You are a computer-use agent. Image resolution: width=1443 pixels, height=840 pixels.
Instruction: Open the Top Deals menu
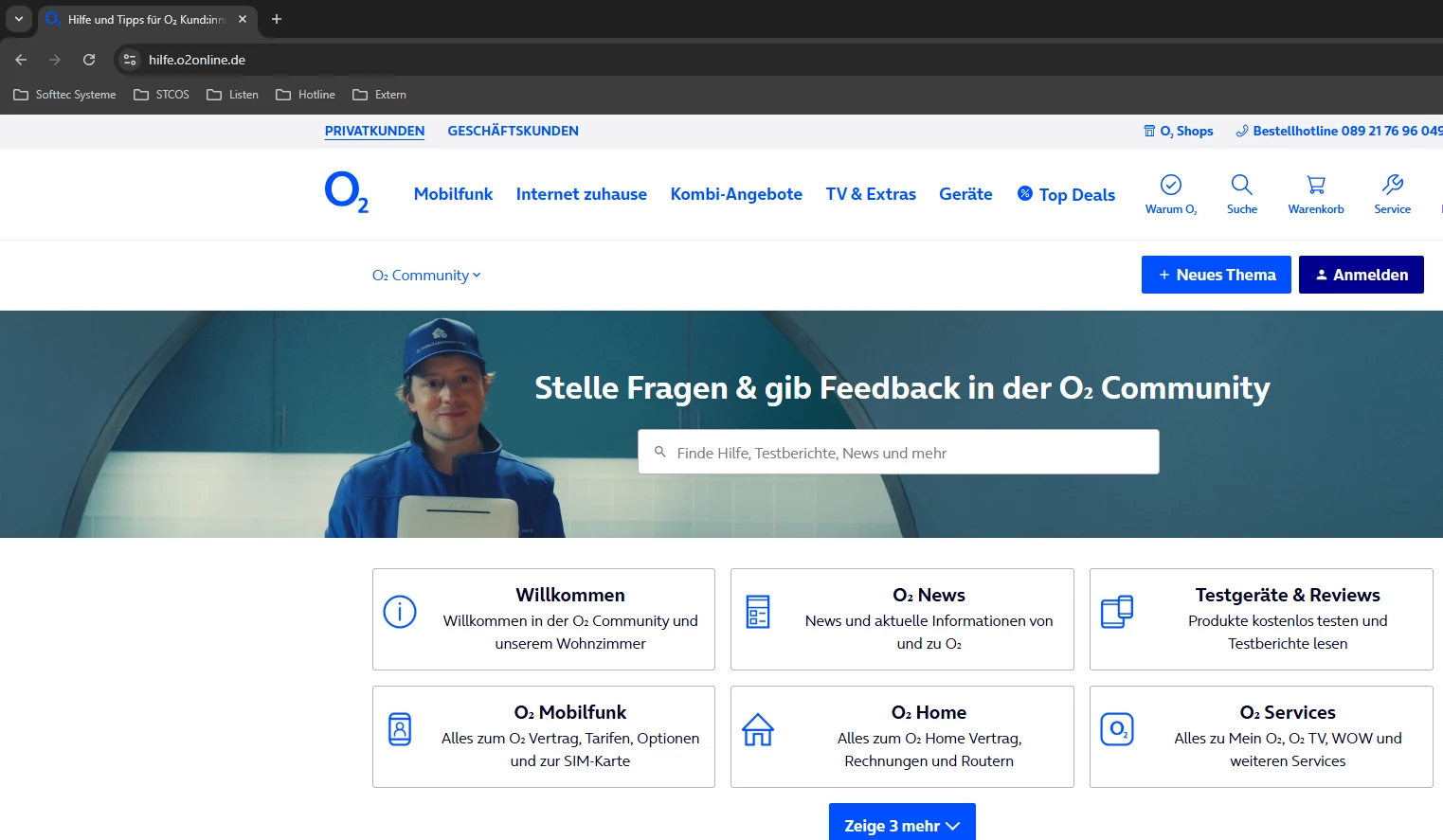click(1066, 194)
